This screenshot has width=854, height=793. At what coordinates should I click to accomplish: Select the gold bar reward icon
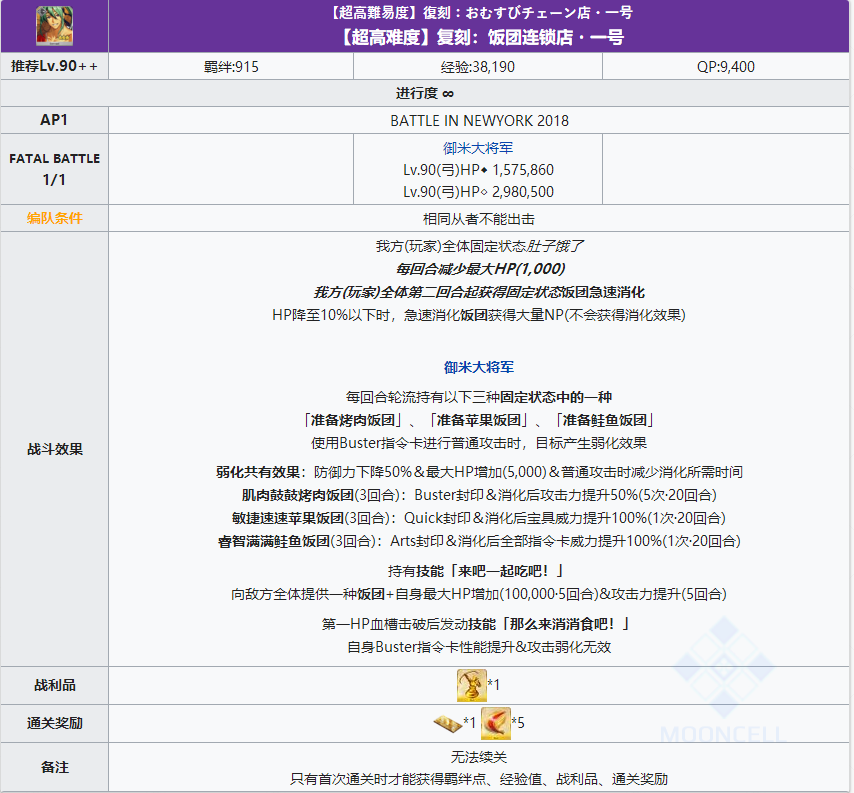tap(448, 723)
